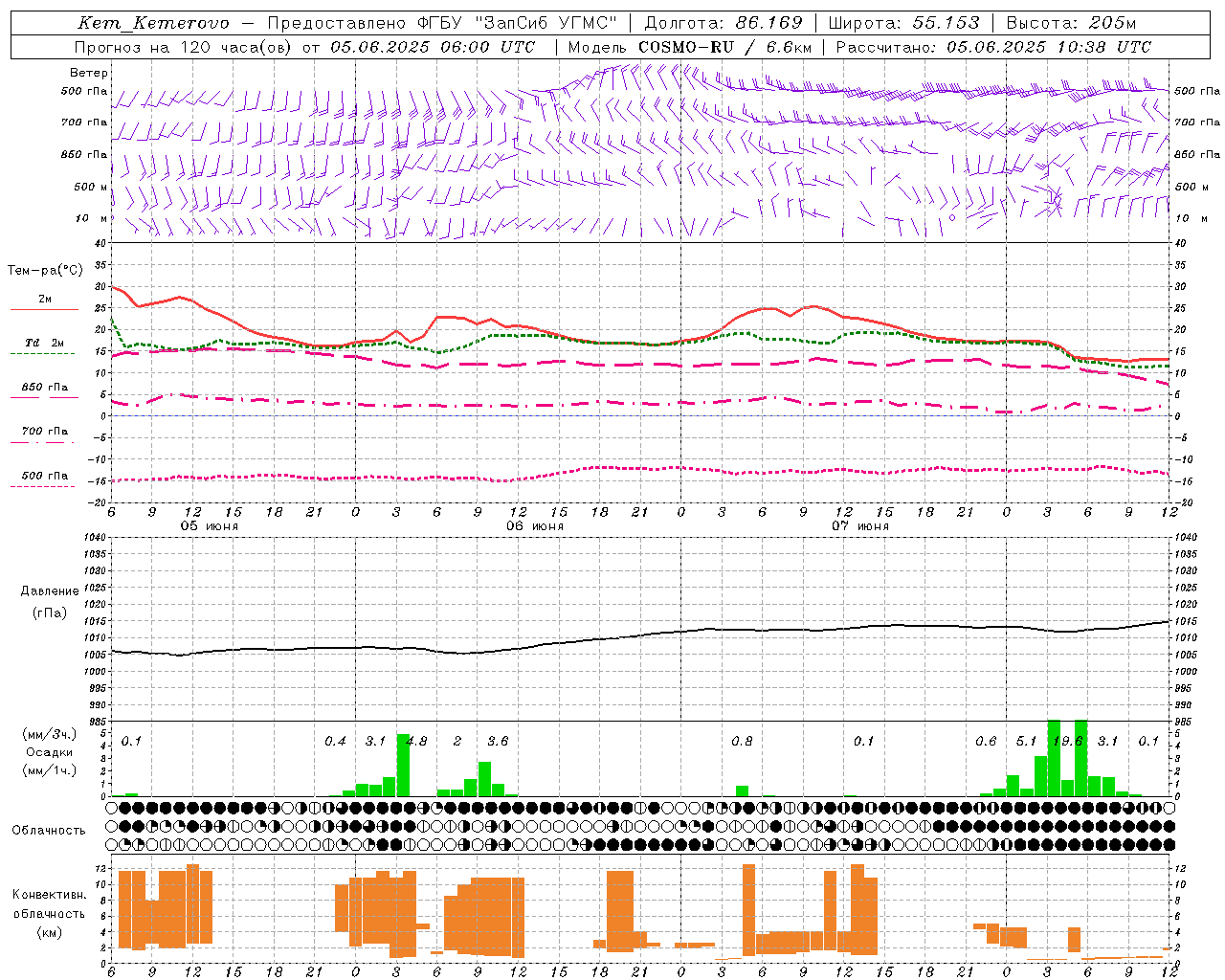Select the Широта: 55.153 value

(903, 23)
